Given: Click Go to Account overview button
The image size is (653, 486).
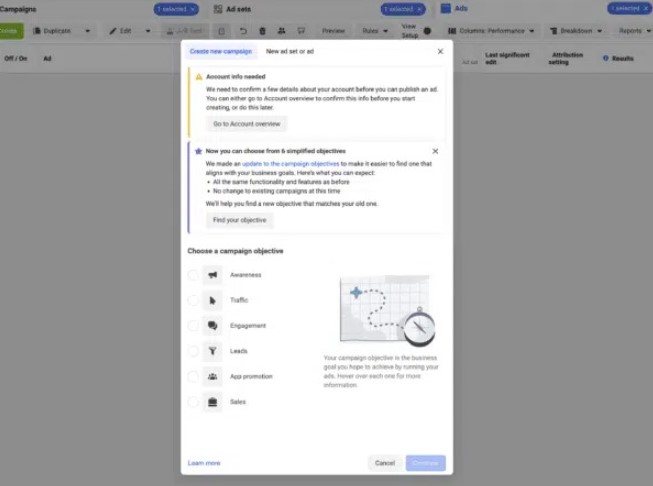Looking at the screenshot, I should [247, 124].
